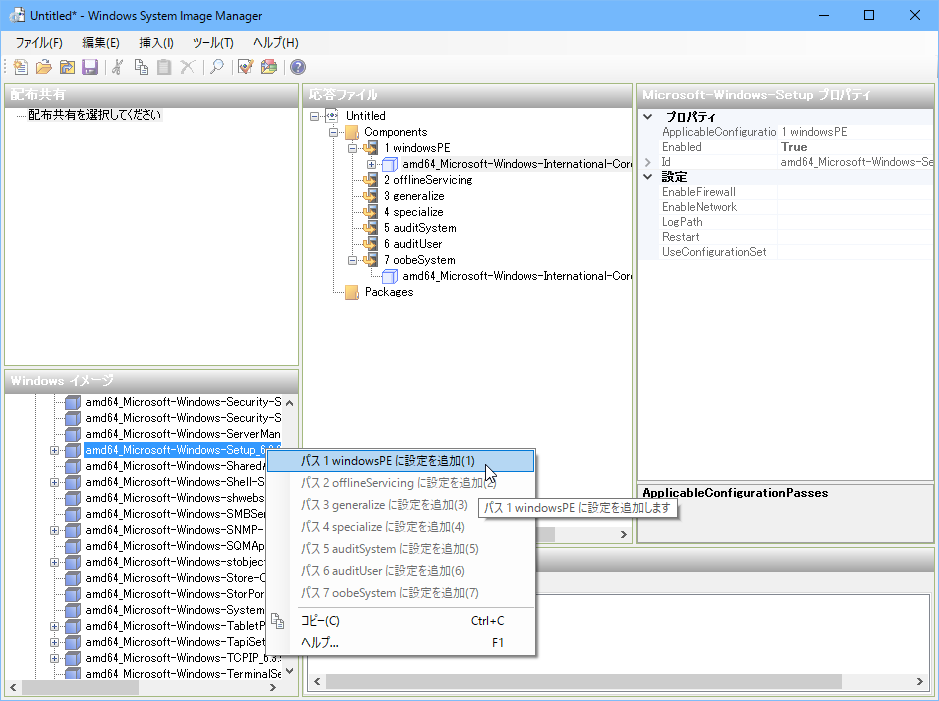Click the UseConfigurationSet value field

point(855,252)
